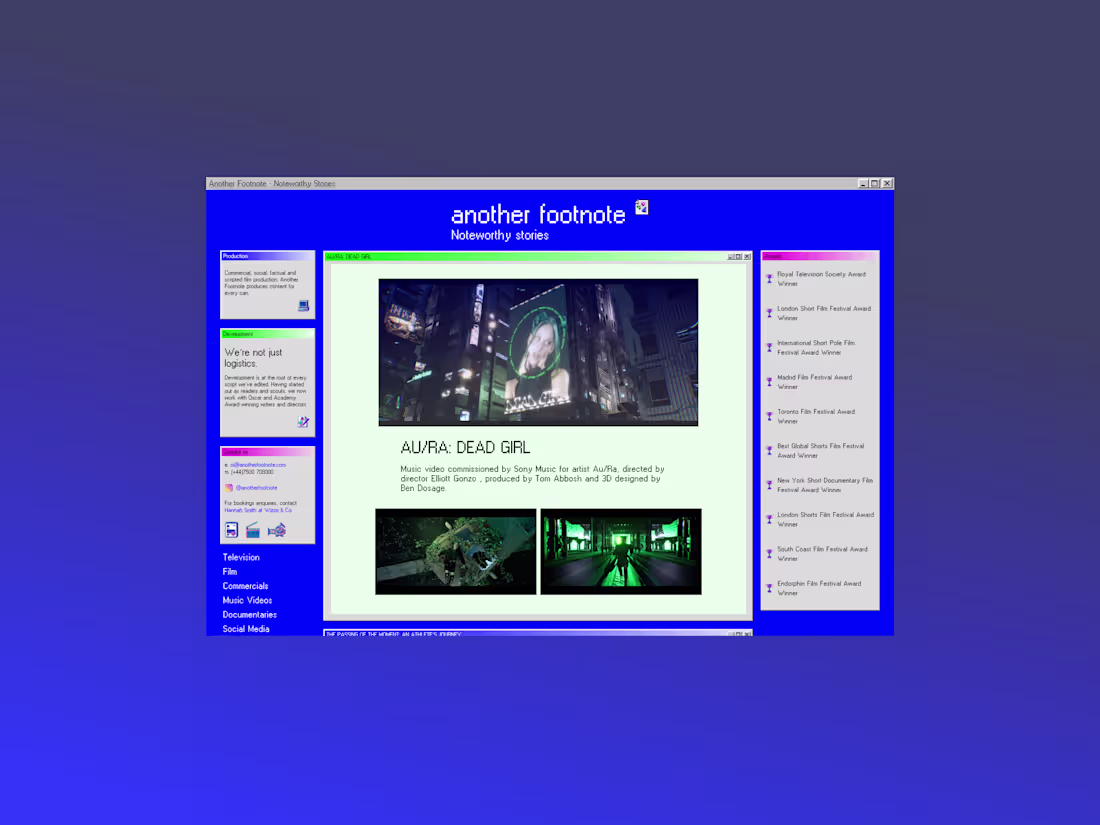The width and height of the screenshot is (1100, 825).
Task: Click the Madrid Film Festival Award Winner text
Action: (x=814, y=382)
